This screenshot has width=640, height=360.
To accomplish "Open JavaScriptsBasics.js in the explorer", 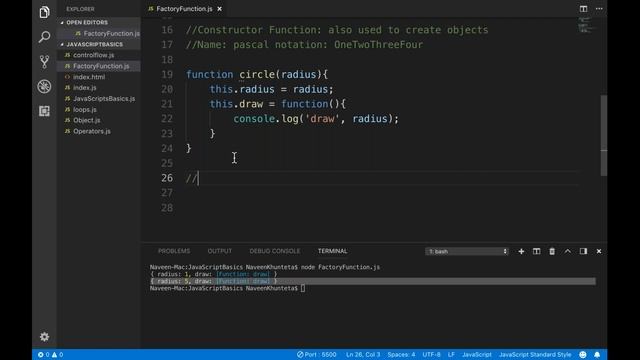I will click(104, 99).
